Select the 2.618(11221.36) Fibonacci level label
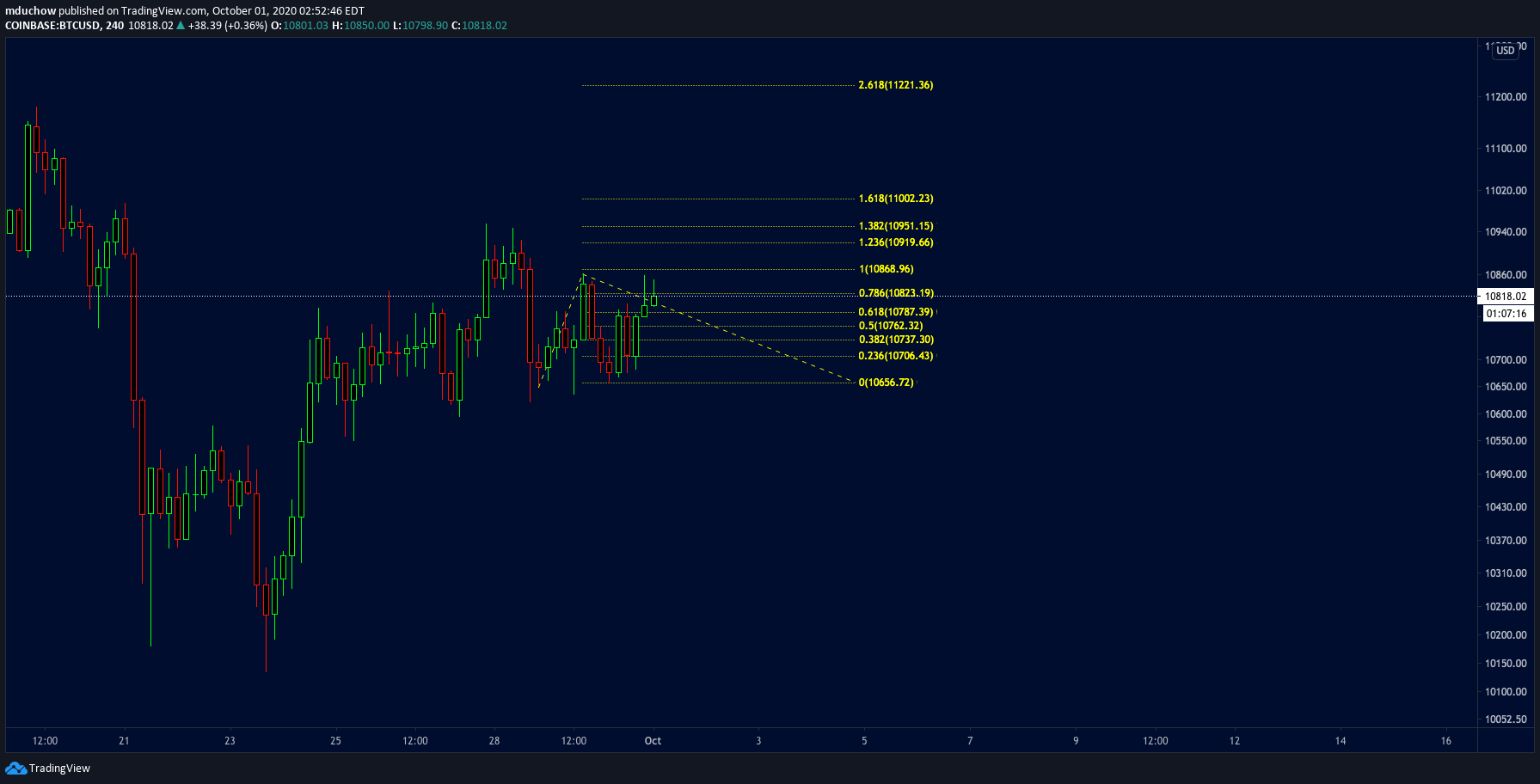The width and height of the screenshot is (1540, 784). click(x=895, y=85)
